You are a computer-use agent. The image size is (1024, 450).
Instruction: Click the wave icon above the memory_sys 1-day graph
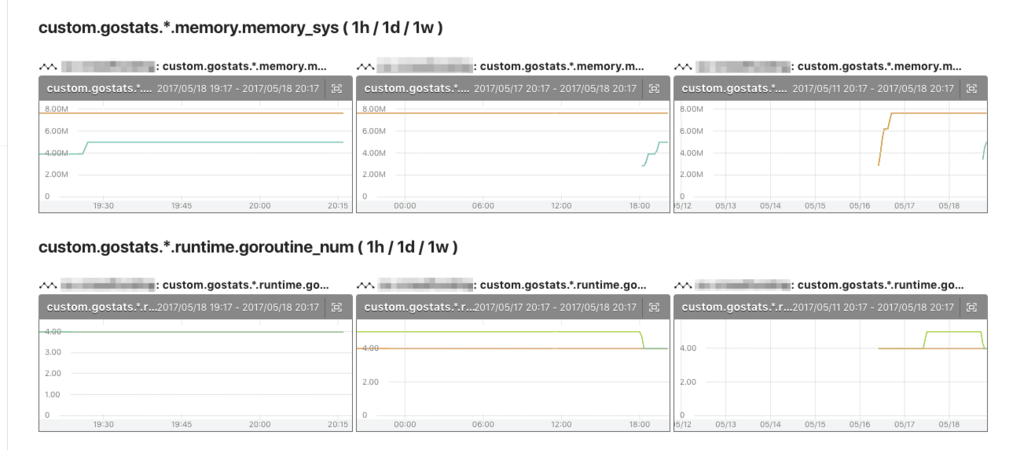365,67
